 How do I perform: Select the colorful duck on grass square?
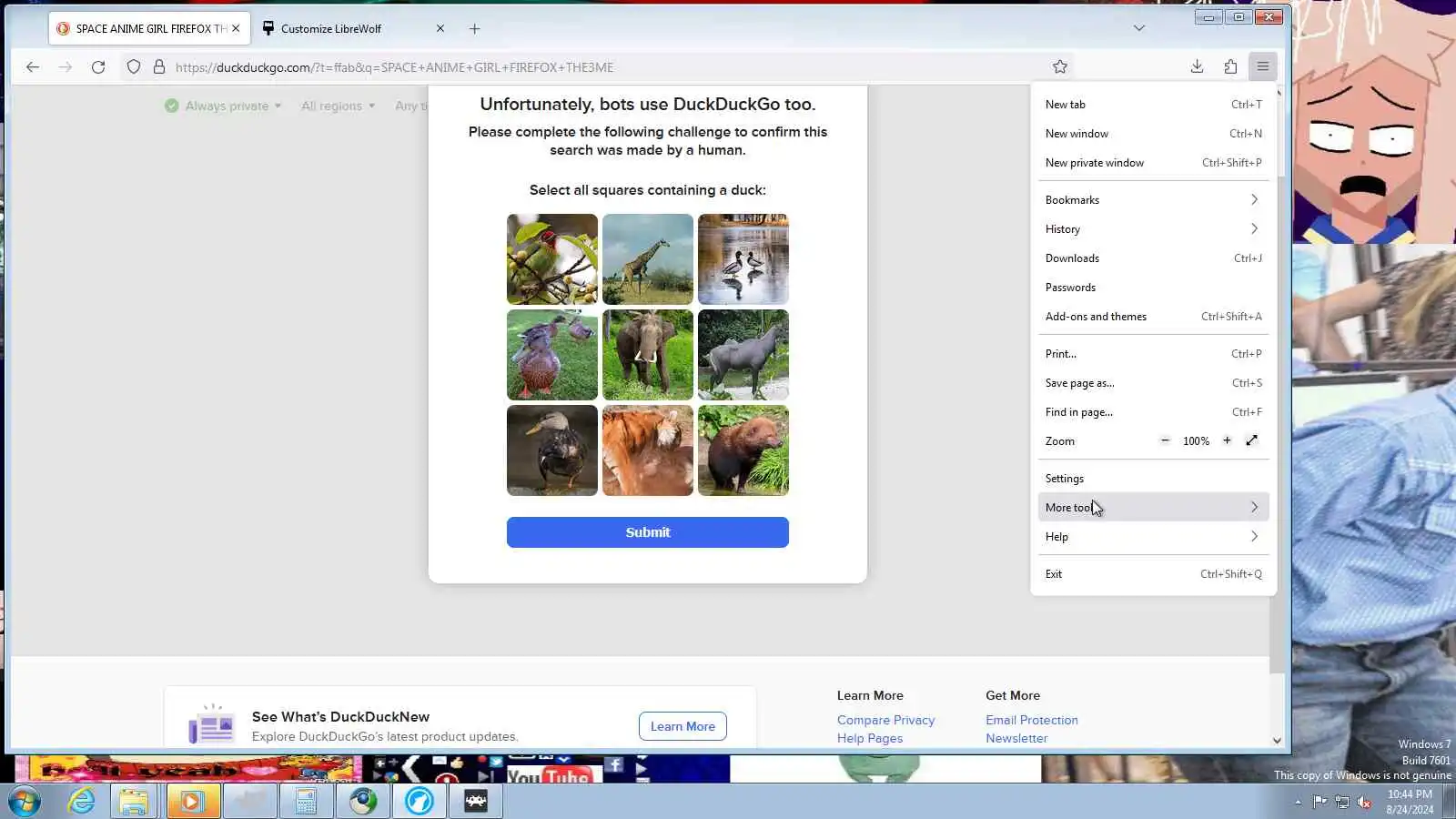(552, 355)
